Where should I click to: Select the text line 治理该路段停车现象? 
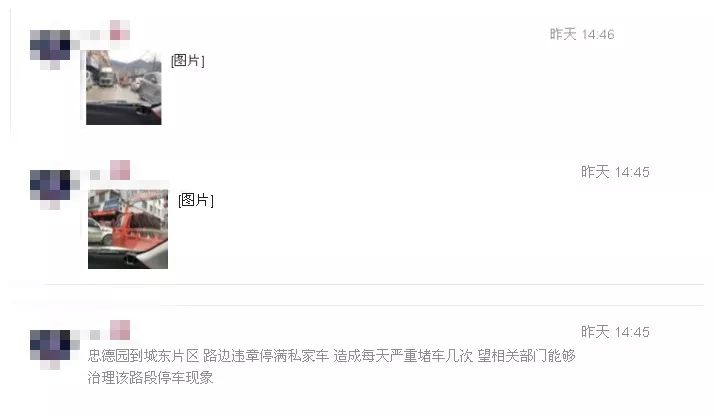pyautogui.click(x=150, y=377)
